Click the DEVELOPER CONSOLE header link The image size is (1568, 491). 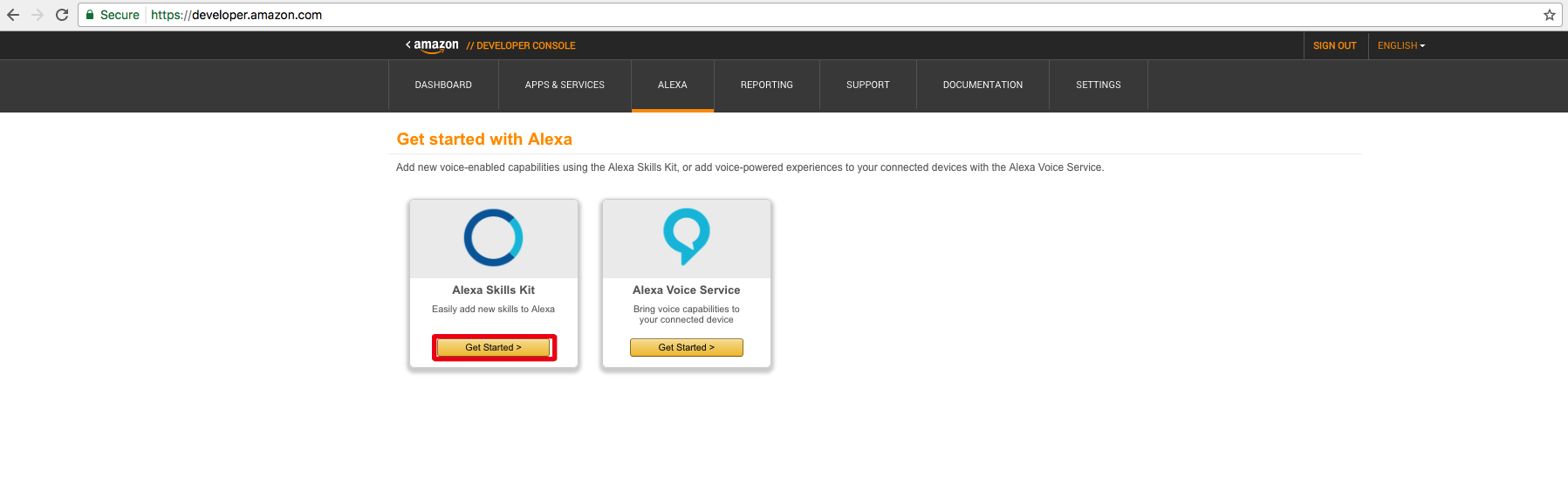pyautogui.click(x=521, y=45)
